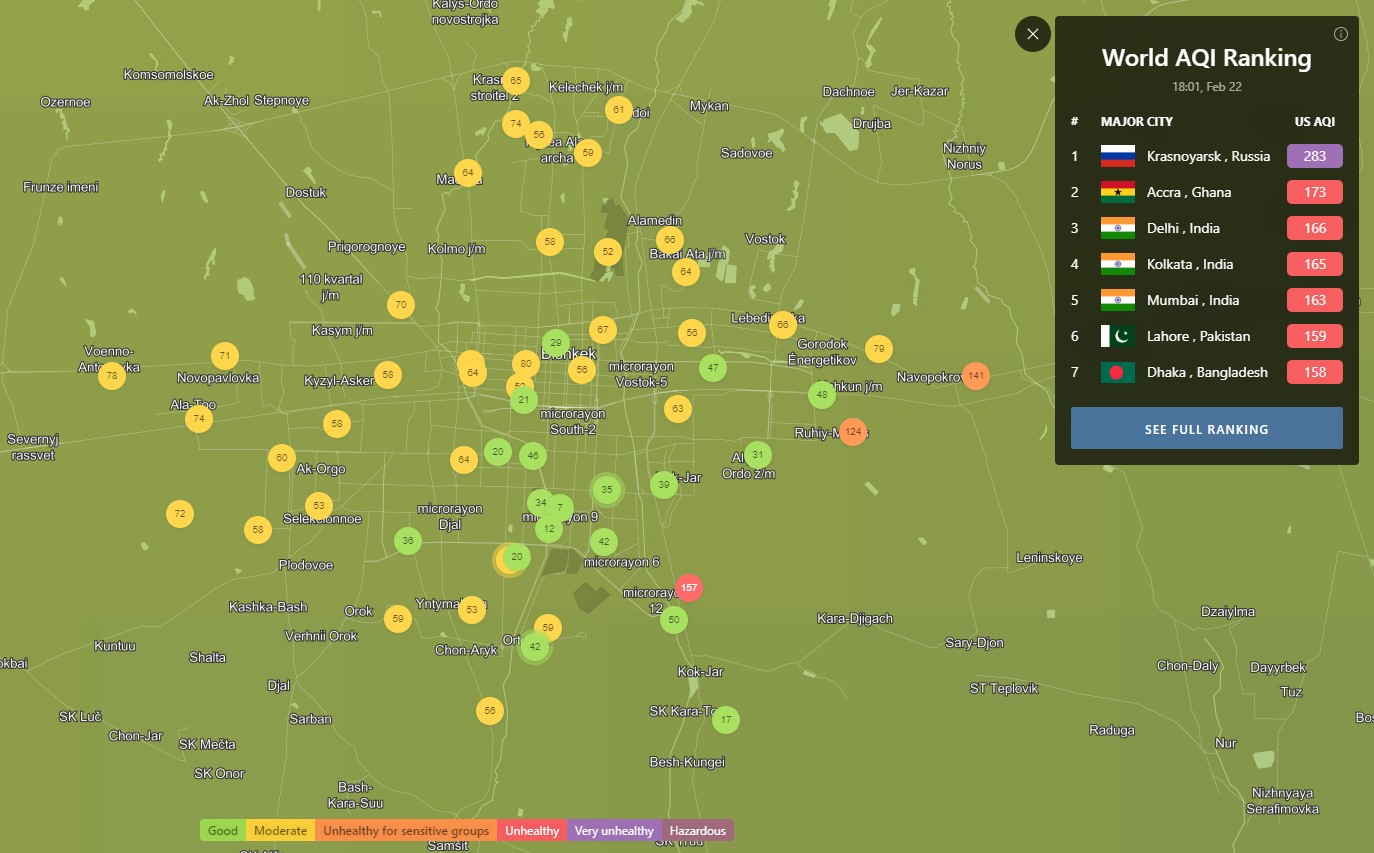This screenshot has height=853, width=1374.
Task: Open the green 17 AQI station marker
Action: pyautogui.click(x=726, y=719)
